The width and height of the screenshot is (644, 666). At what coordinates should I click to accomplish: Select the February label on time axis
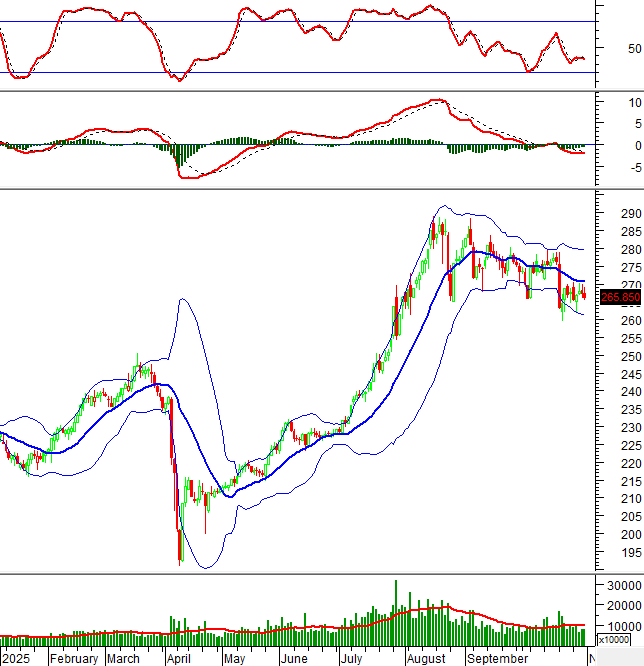[x=74, y=659]
